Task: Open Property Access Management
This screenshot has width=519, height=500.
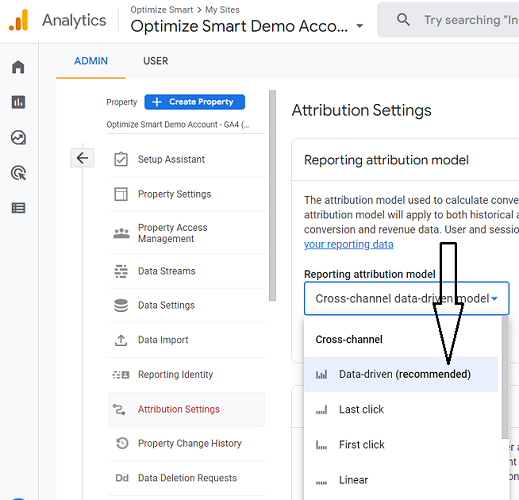Action: click(186, 233)
